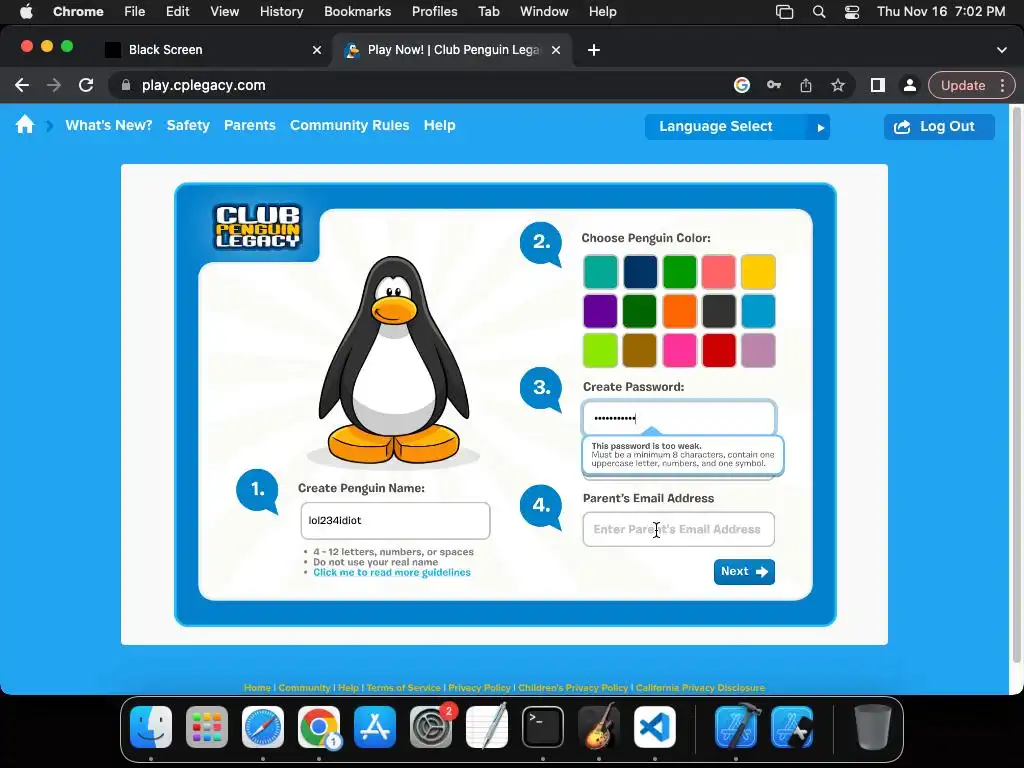Open TextEdit from the dock
The image size is (1024, 768).
(x=487, y=727)
